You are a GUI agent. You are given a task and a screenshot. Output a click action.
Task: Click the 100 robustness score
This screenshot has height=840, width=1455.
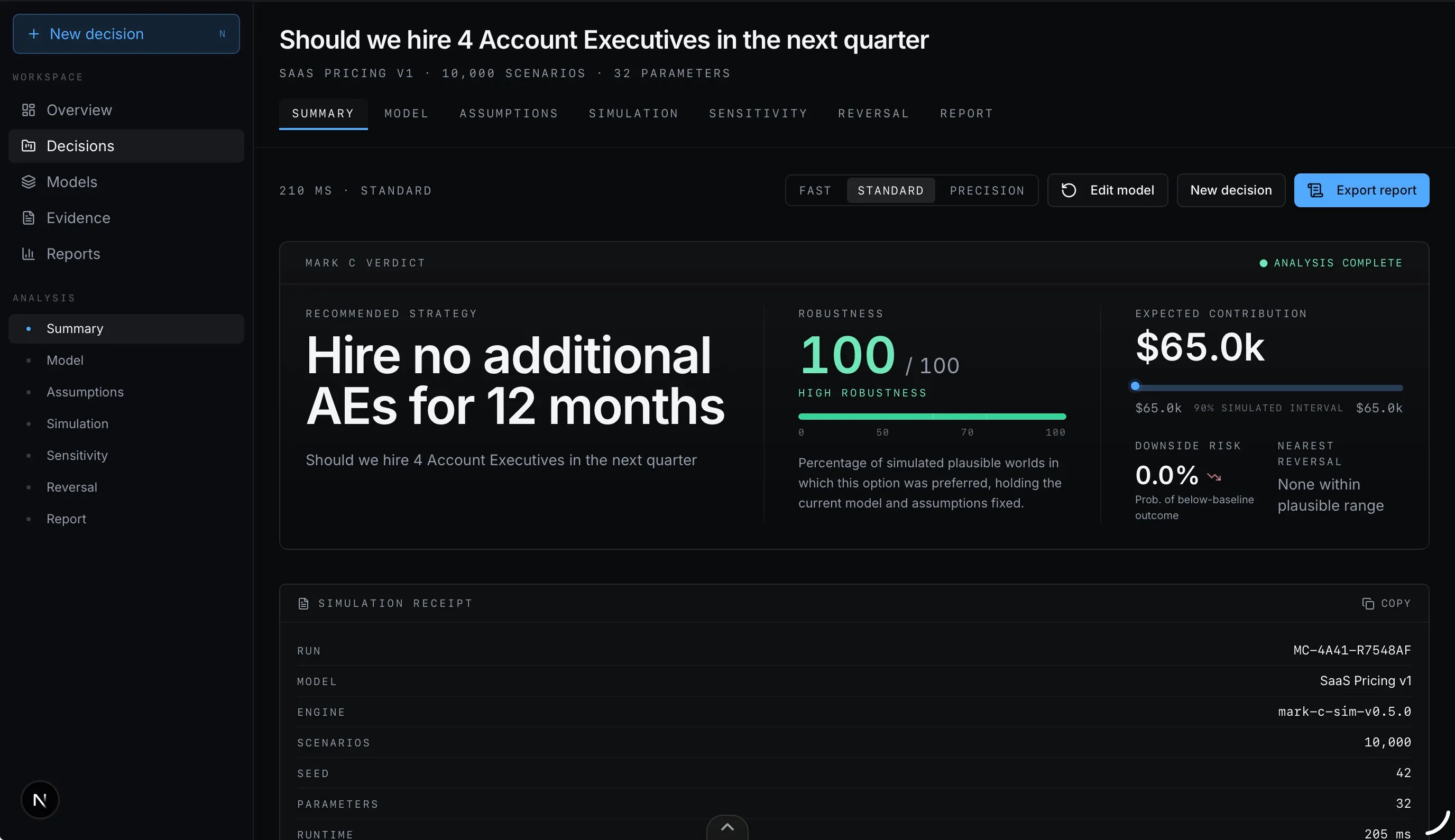847,355
